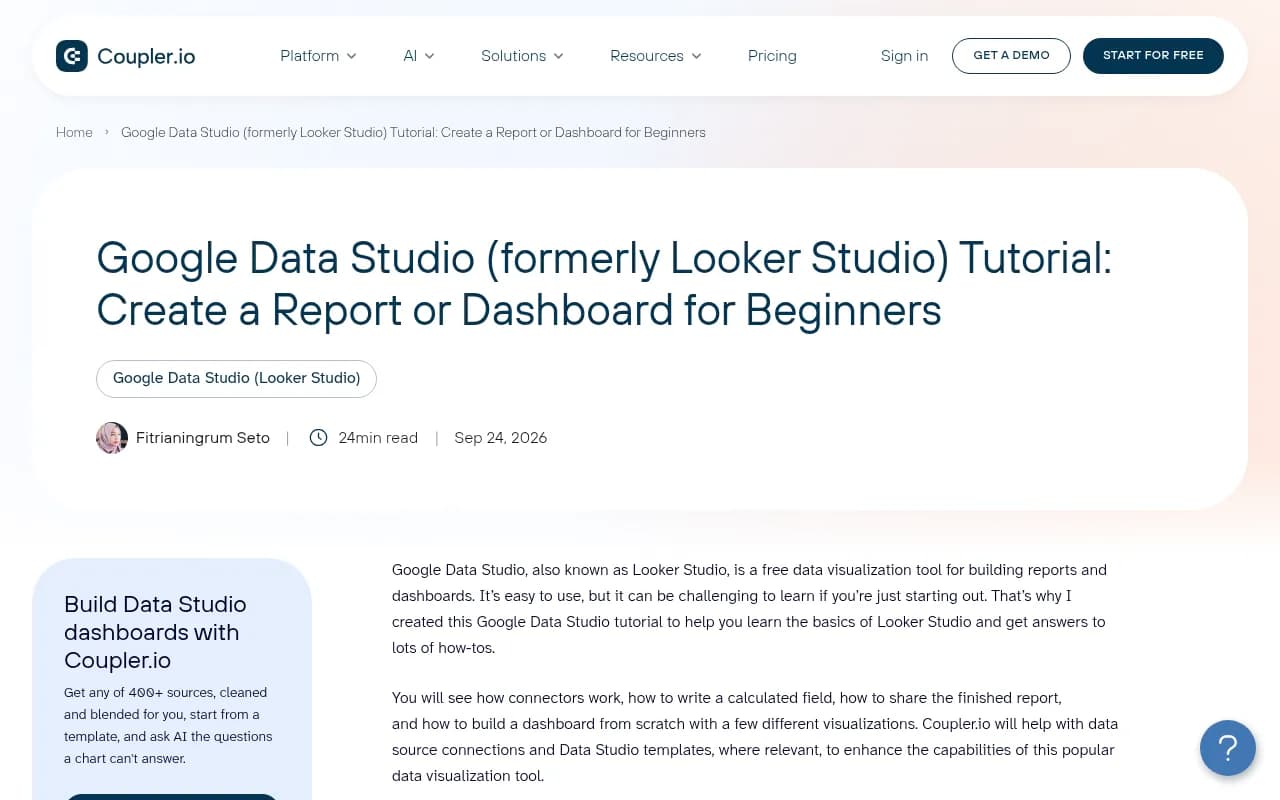Click Fitrianingrum Seto's avatar photo
This screenshot has width=1280, height=800.
[112, 438]
